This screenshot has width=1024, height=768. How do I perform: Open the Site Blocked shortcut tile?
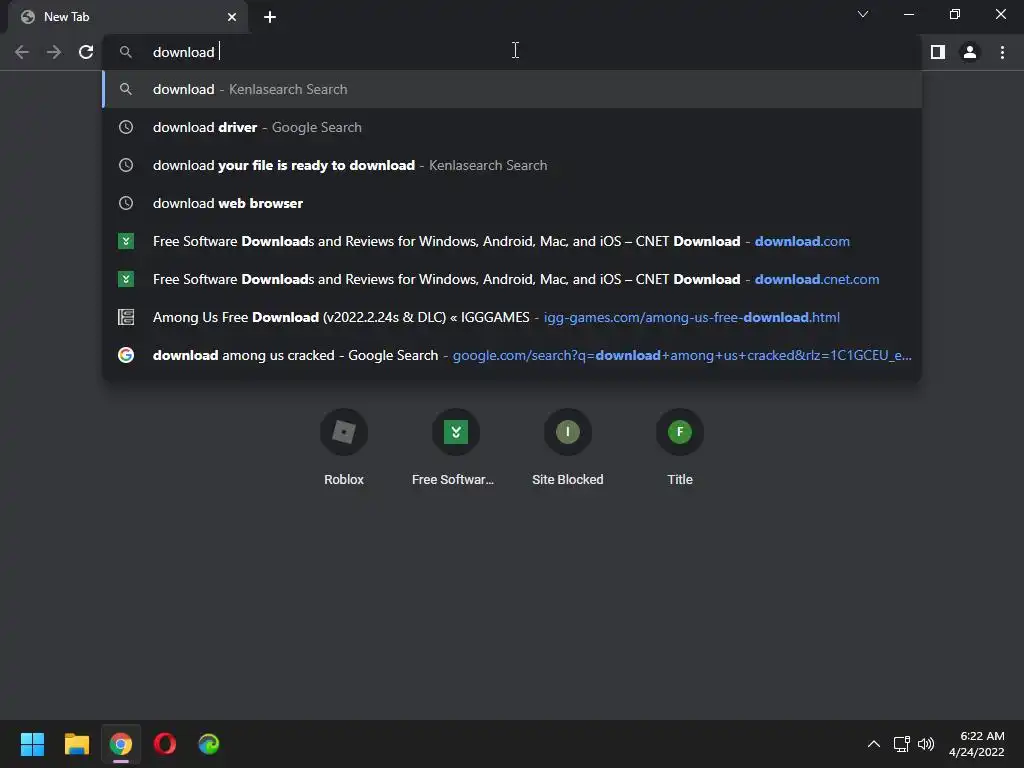tap(568, 447)
